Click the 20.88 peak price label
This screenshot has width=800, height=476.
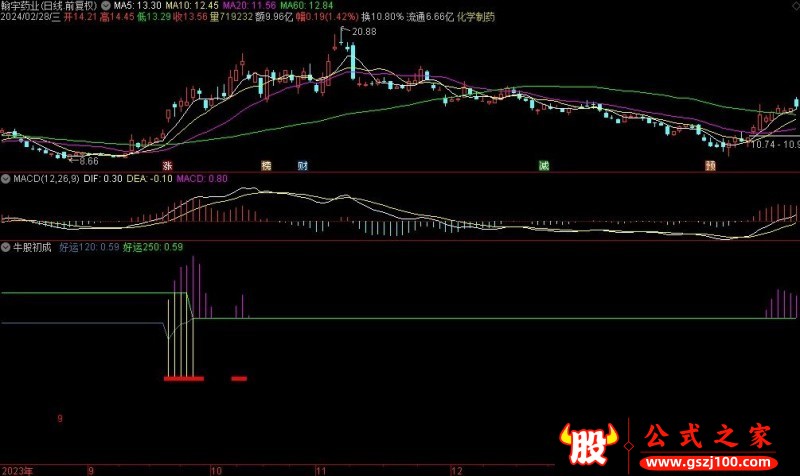[364, 33]
